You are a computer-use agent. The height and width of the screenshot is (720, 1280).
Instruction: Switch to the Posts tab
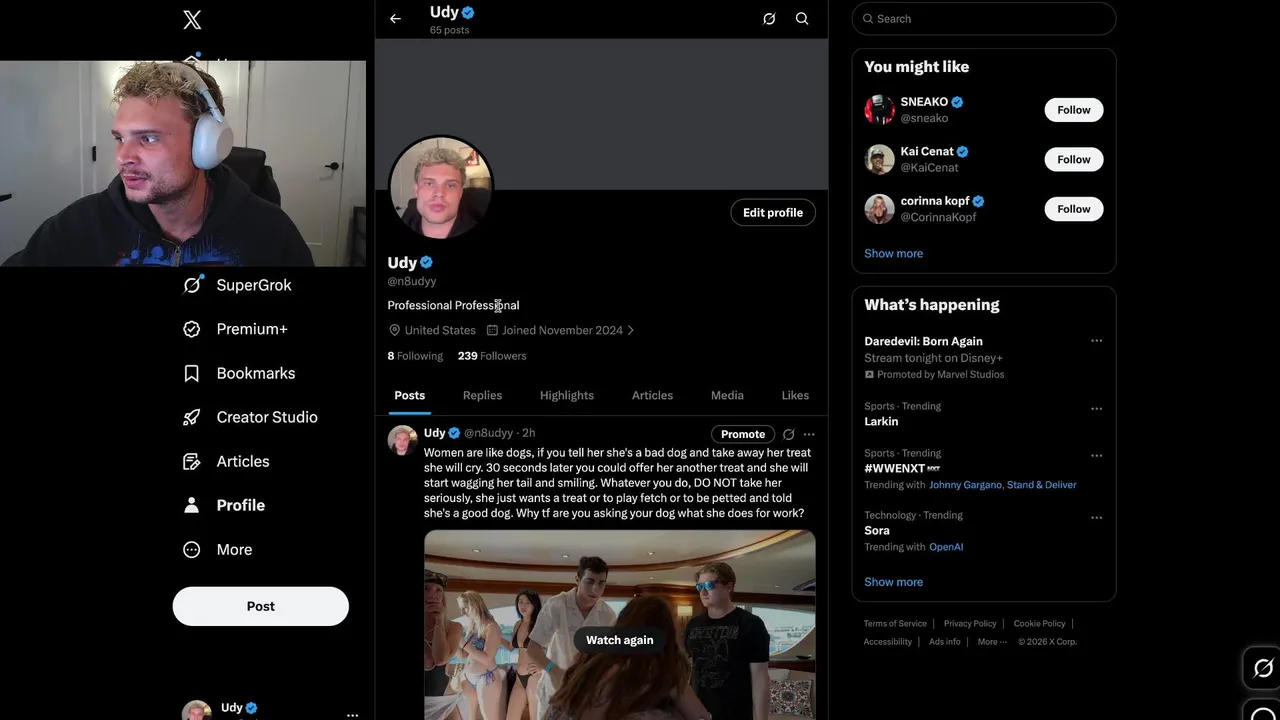[410, 395]
